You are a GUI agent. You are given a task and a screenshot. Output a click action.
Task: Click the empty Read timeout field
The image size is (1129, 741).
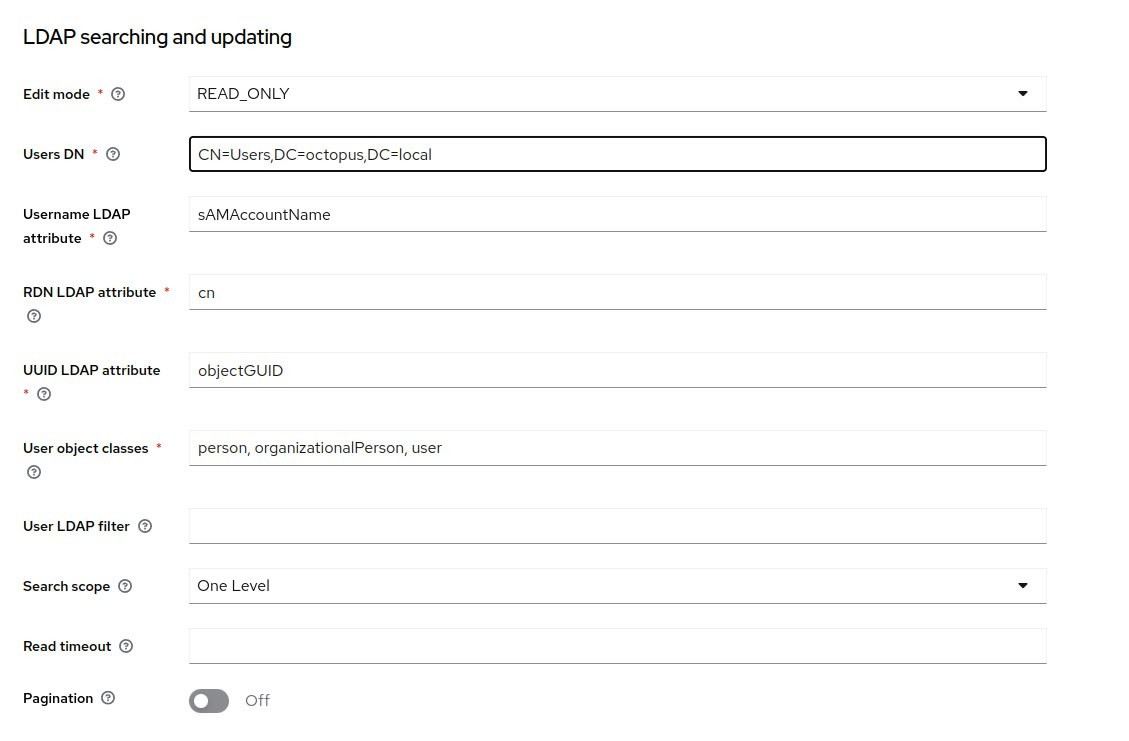coord(617,646)
